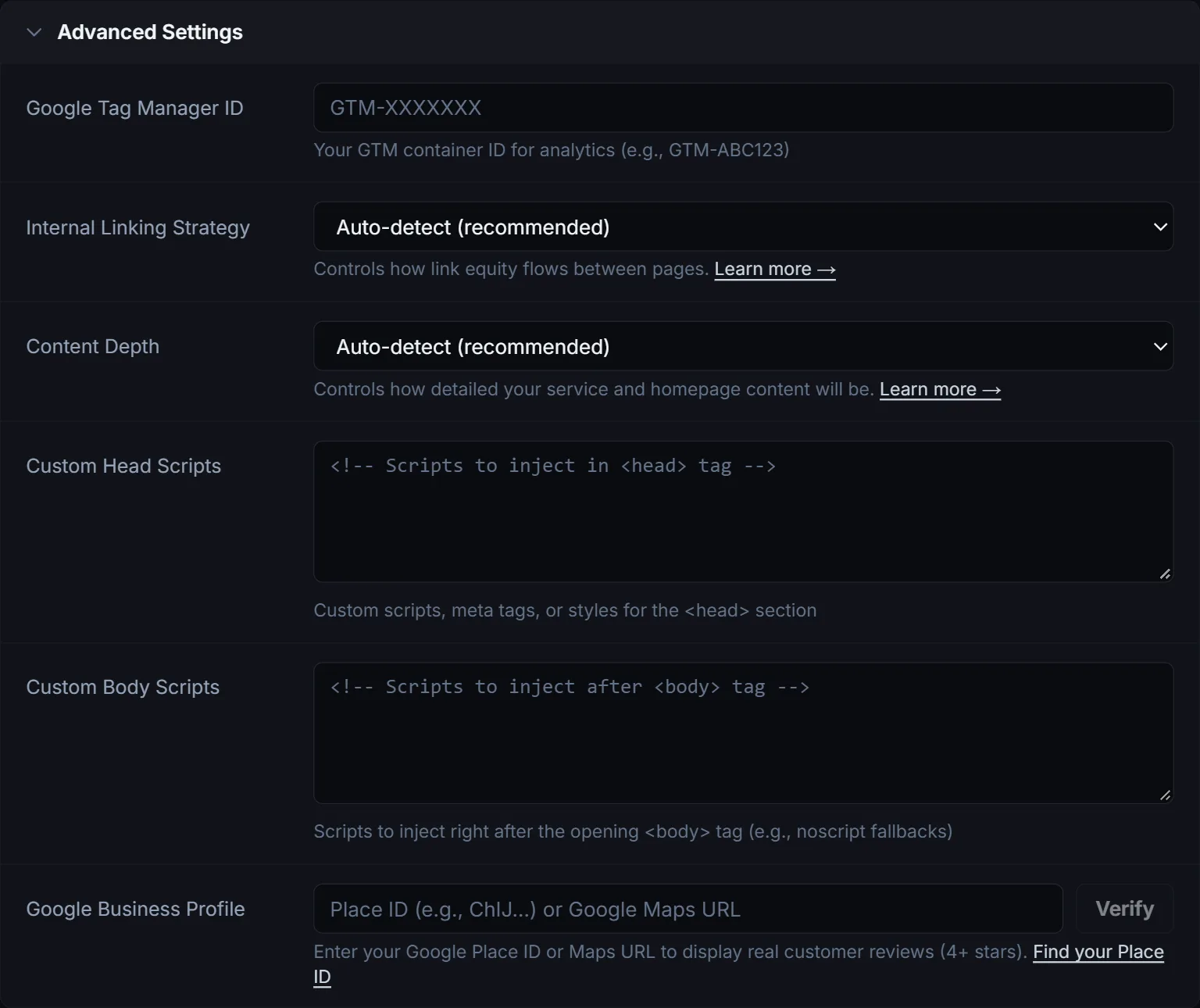Click helper text about displaying customer reviews
The height and width of the screenshot is (1008, 1200).
(670, 952)
